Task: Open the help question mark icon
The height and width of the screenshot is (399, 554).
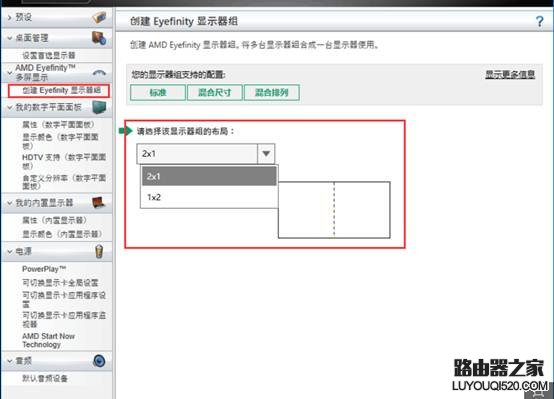Action: coord(540,22)
